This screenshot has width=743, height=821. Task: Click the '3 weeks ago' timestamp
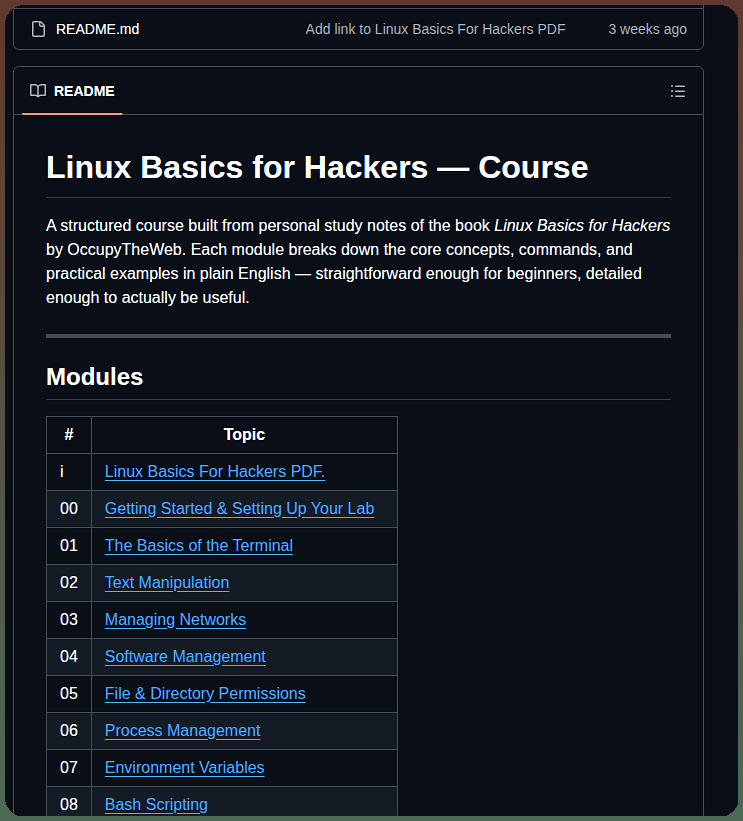(647, 29)
